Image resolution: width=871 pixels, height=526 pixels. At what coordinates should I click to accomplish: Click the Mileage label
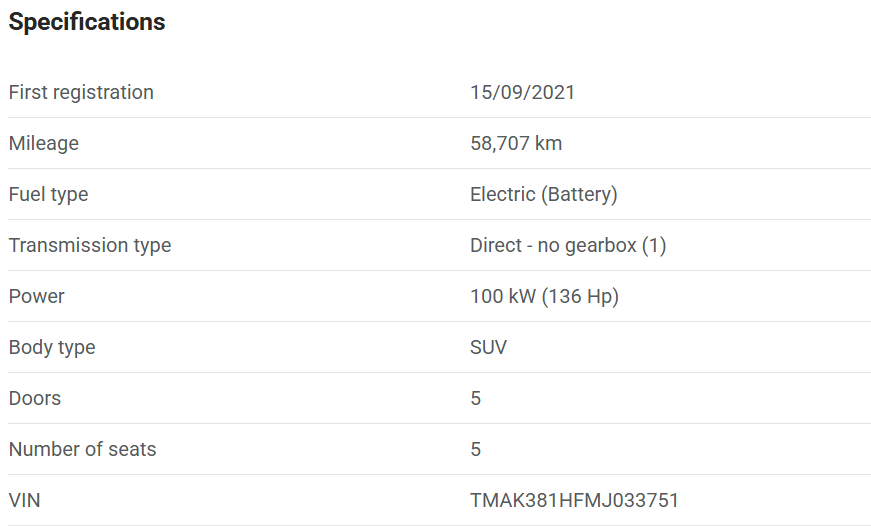(43, 143)
